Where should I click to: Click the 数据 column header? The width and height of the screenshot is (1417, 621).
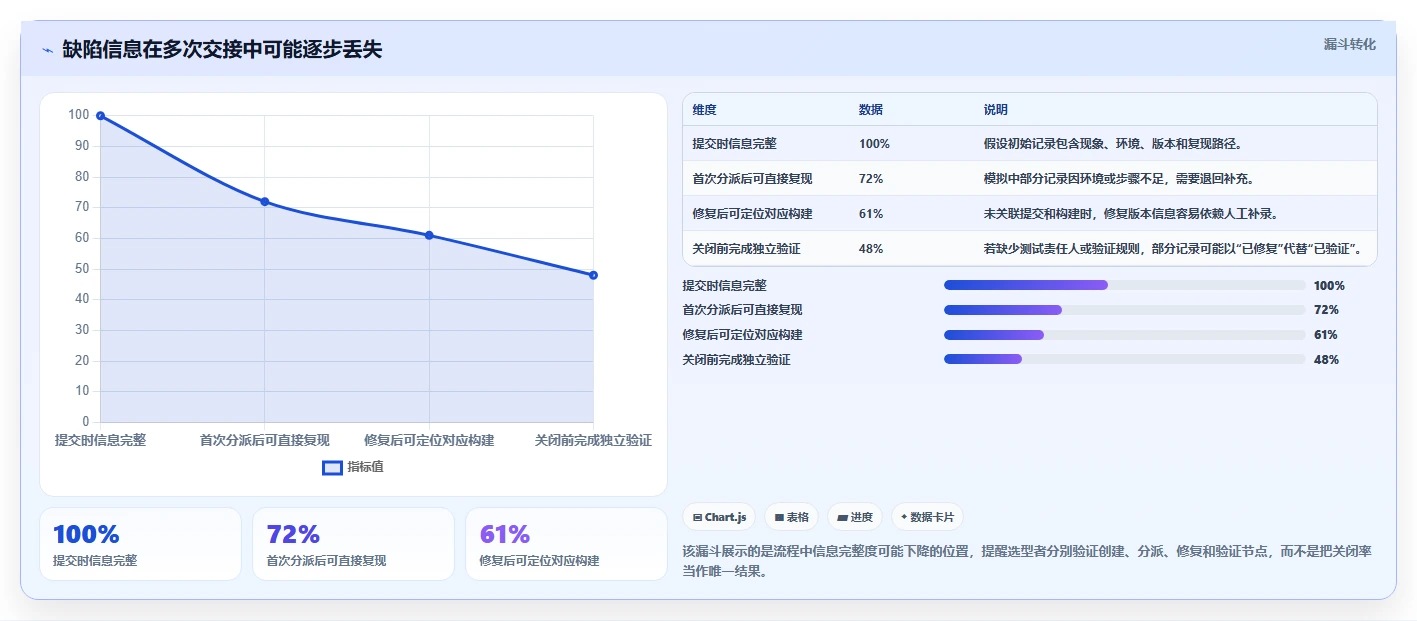tap(870, 110)
